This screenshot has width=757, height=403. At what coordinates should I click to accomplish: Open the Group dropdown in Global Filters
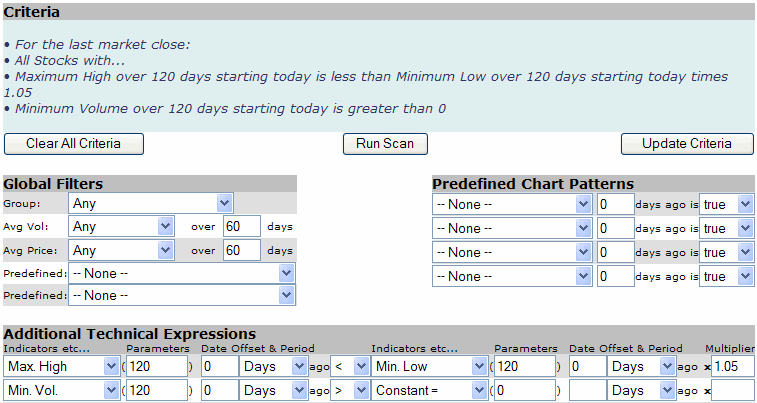tap(150, 203)
